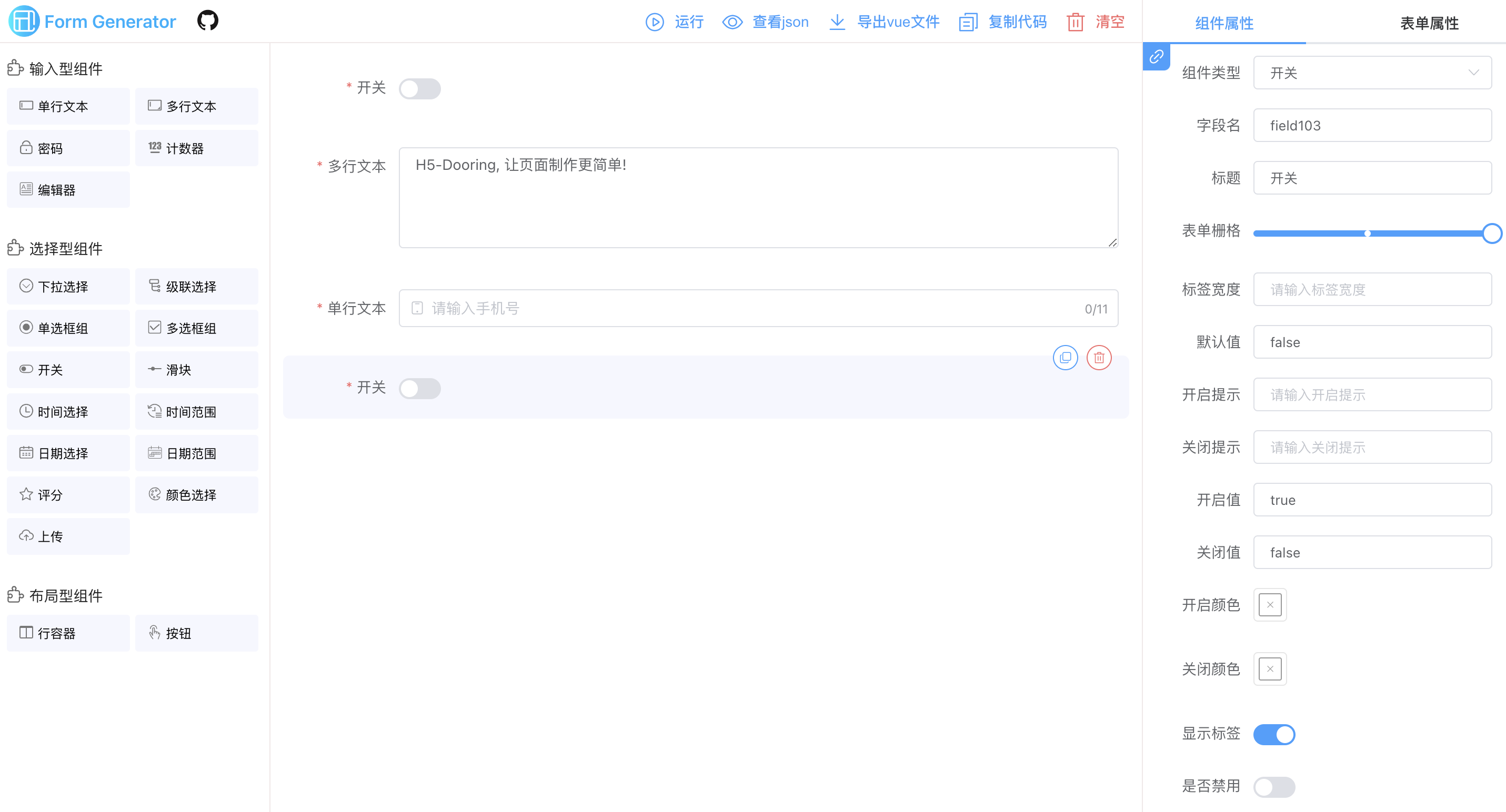
Task: Add a 上传 component
Action: [68, 536]
